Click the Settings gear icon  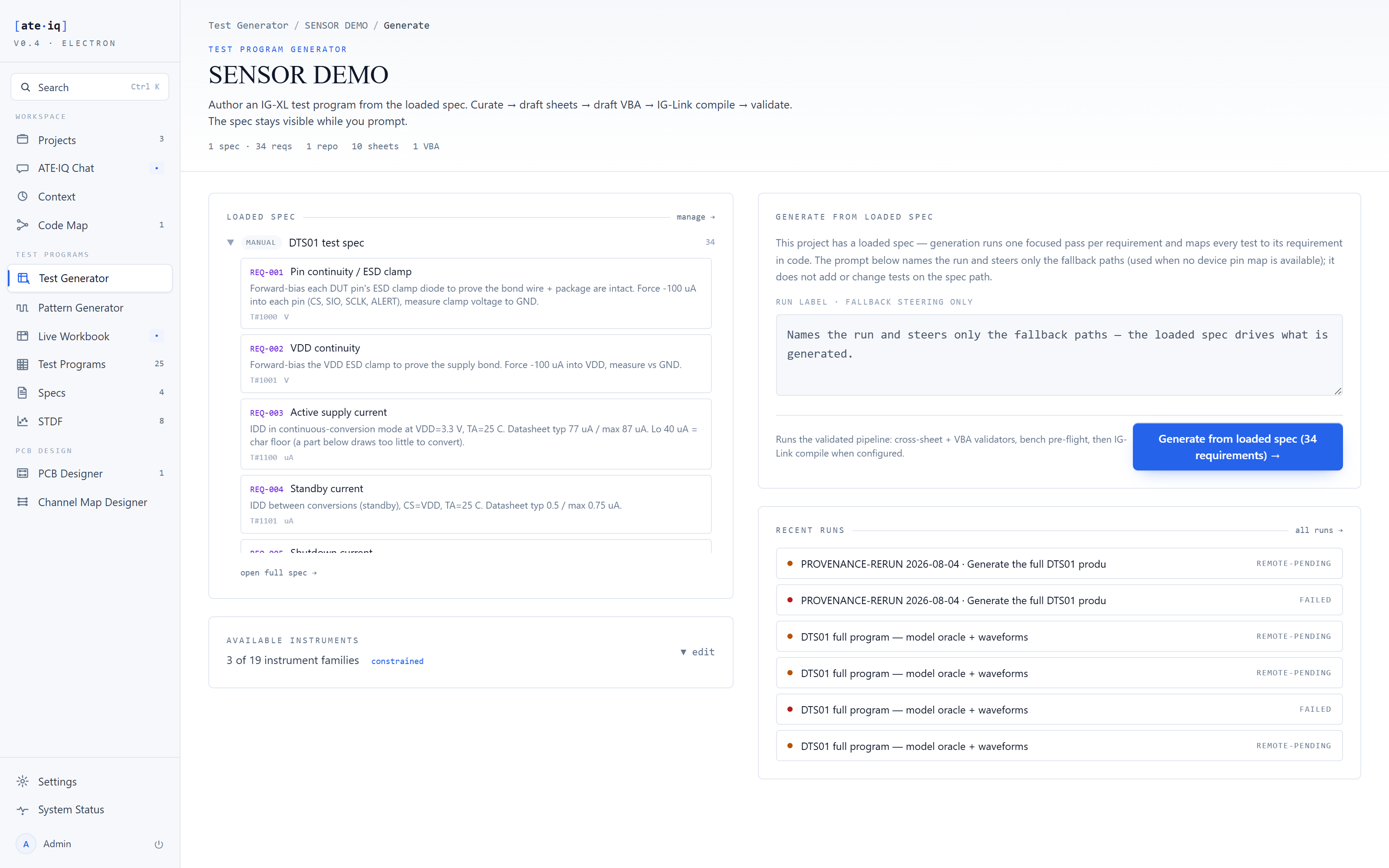pyautogui.click(x=23, y=781)
